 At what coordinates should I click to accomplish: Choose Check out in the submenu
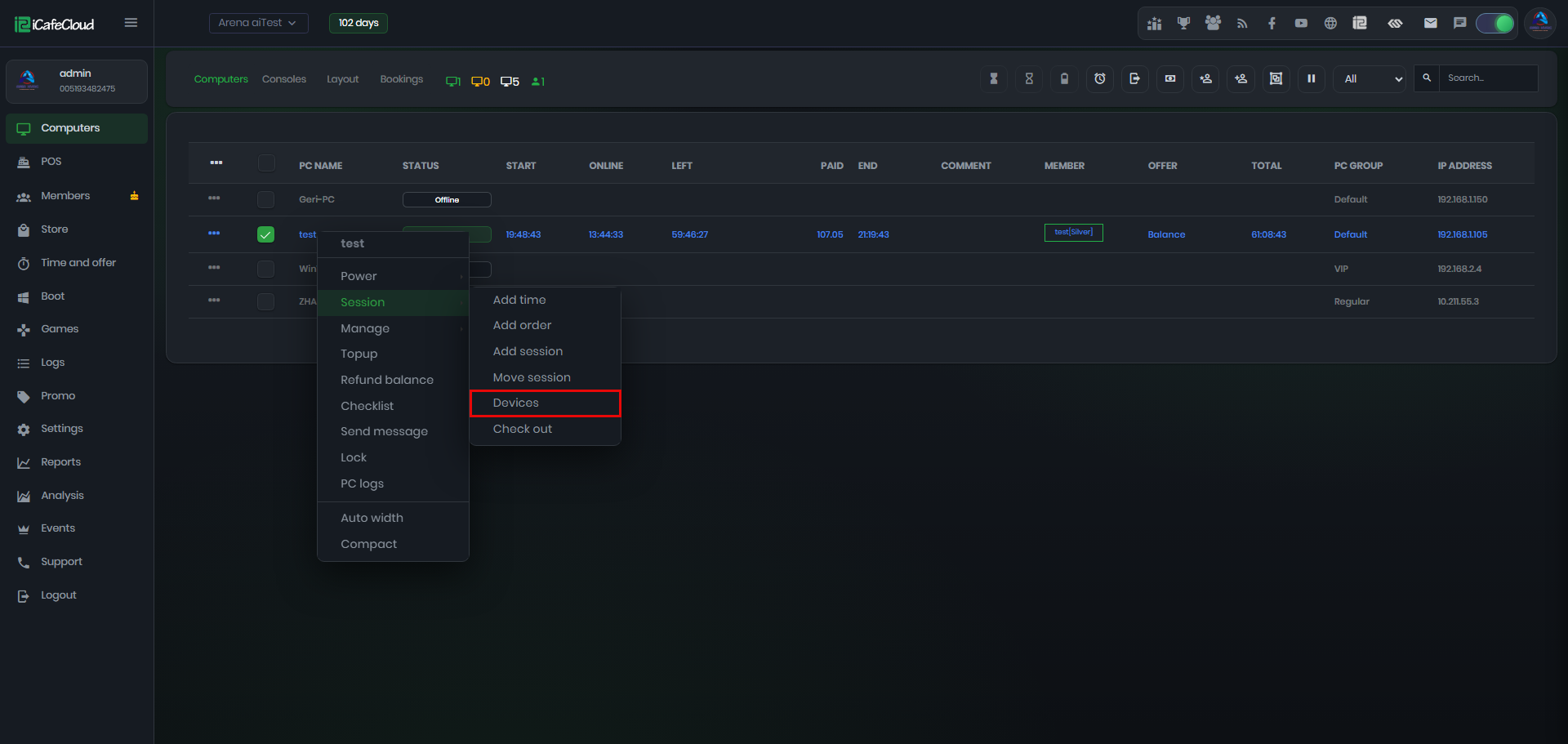click(x=545, y=429)
